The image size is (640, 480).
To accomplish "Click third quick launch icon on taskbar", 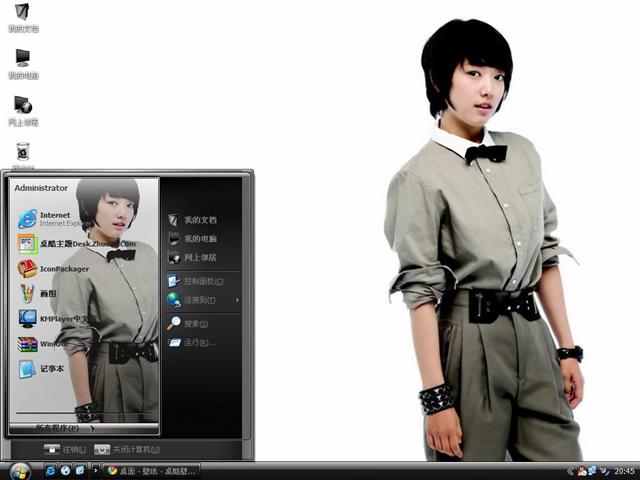I will (x=80, y=471).
